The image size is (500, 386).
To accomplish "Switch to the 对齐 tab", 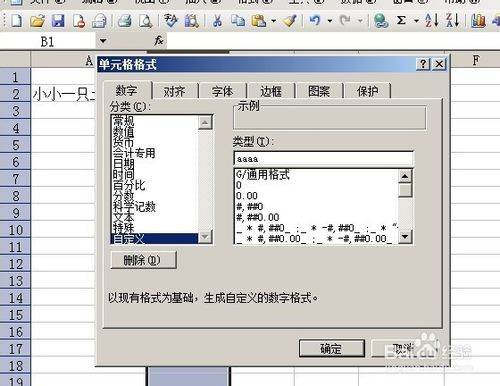I will pyautogui.click(x=174, y=91).
